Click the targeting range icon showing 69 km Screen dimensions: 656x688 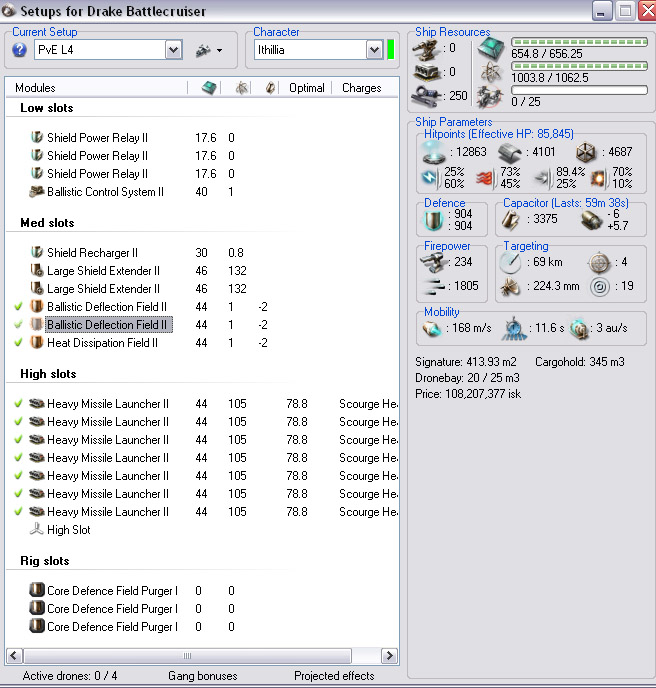click(510, 262)
